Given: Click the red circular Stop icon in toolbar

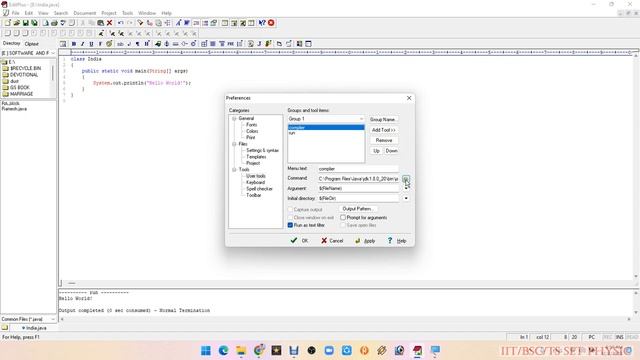Looking at the screenshot, I should click(271, 23).
